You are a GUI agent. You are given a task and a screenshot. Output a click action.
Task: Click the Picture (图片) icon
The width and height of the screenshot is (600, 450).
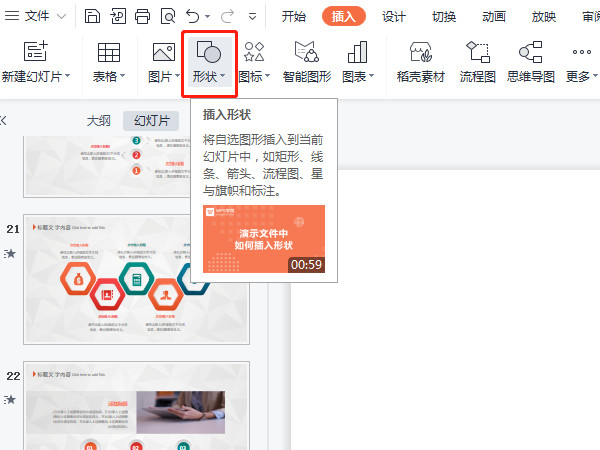[x=162, y=54]
